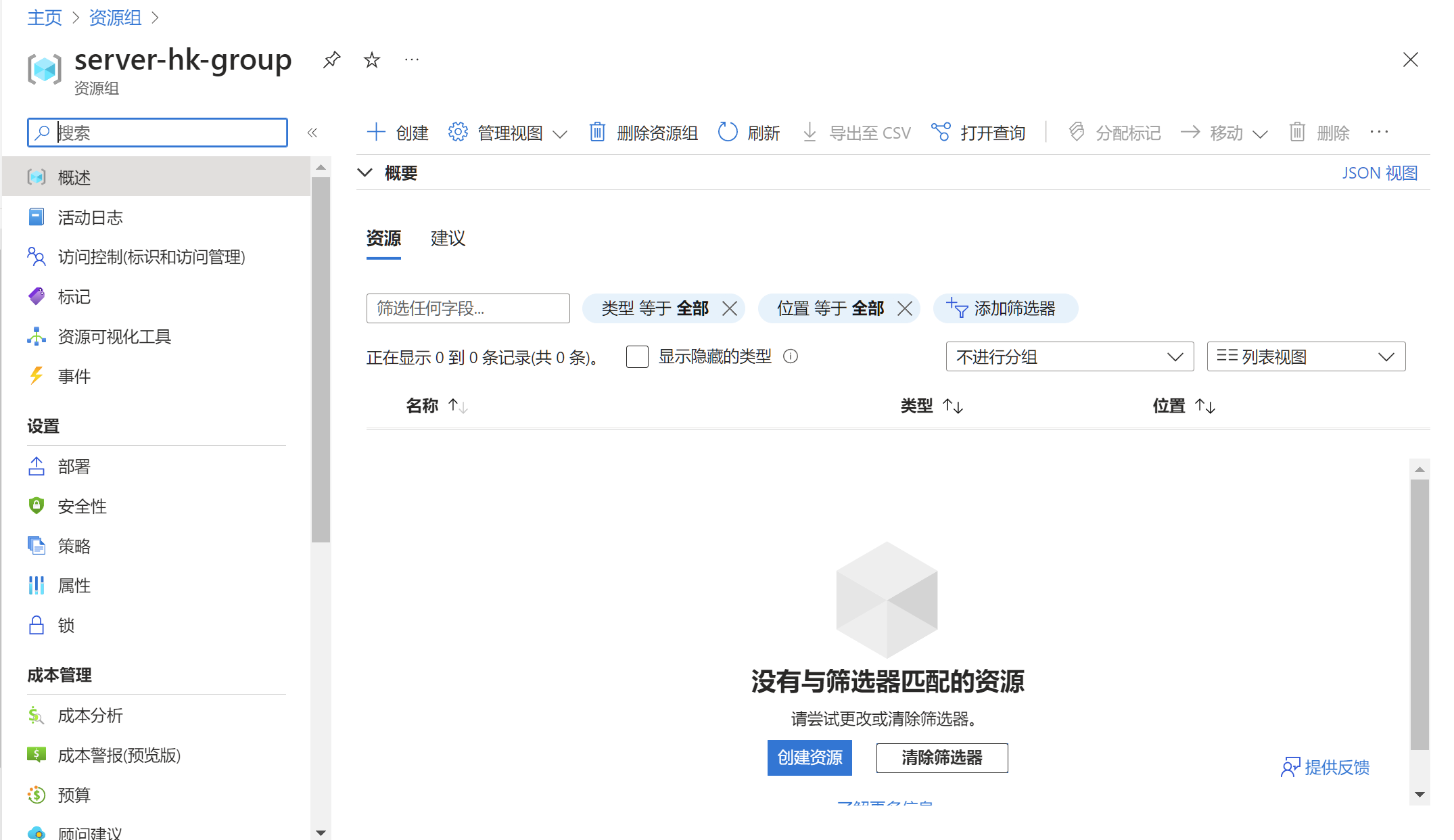
Task: Click the delete resource group trash icon
Action: (597, 132)
